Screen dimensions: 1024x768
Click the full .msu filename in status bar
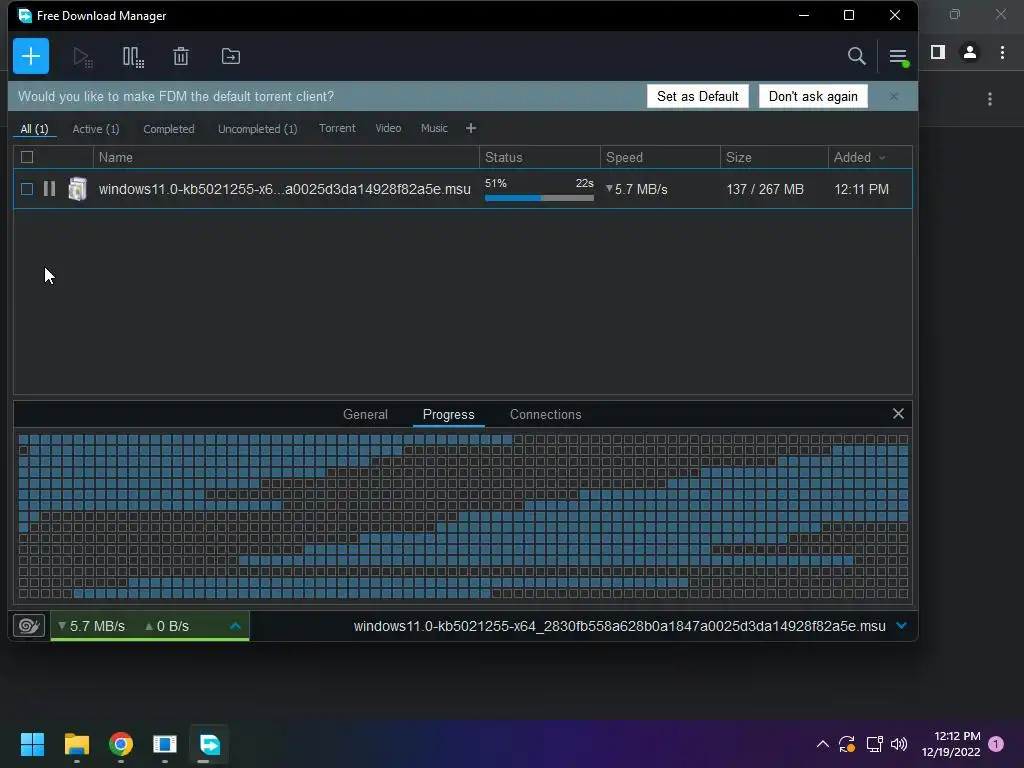(x=619, y=626)
